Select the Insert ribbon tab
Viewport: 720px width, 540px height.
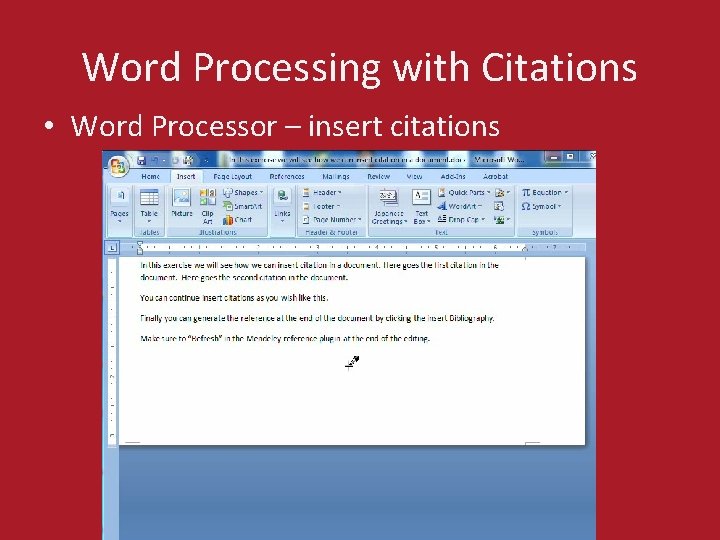tap(186, 176)
